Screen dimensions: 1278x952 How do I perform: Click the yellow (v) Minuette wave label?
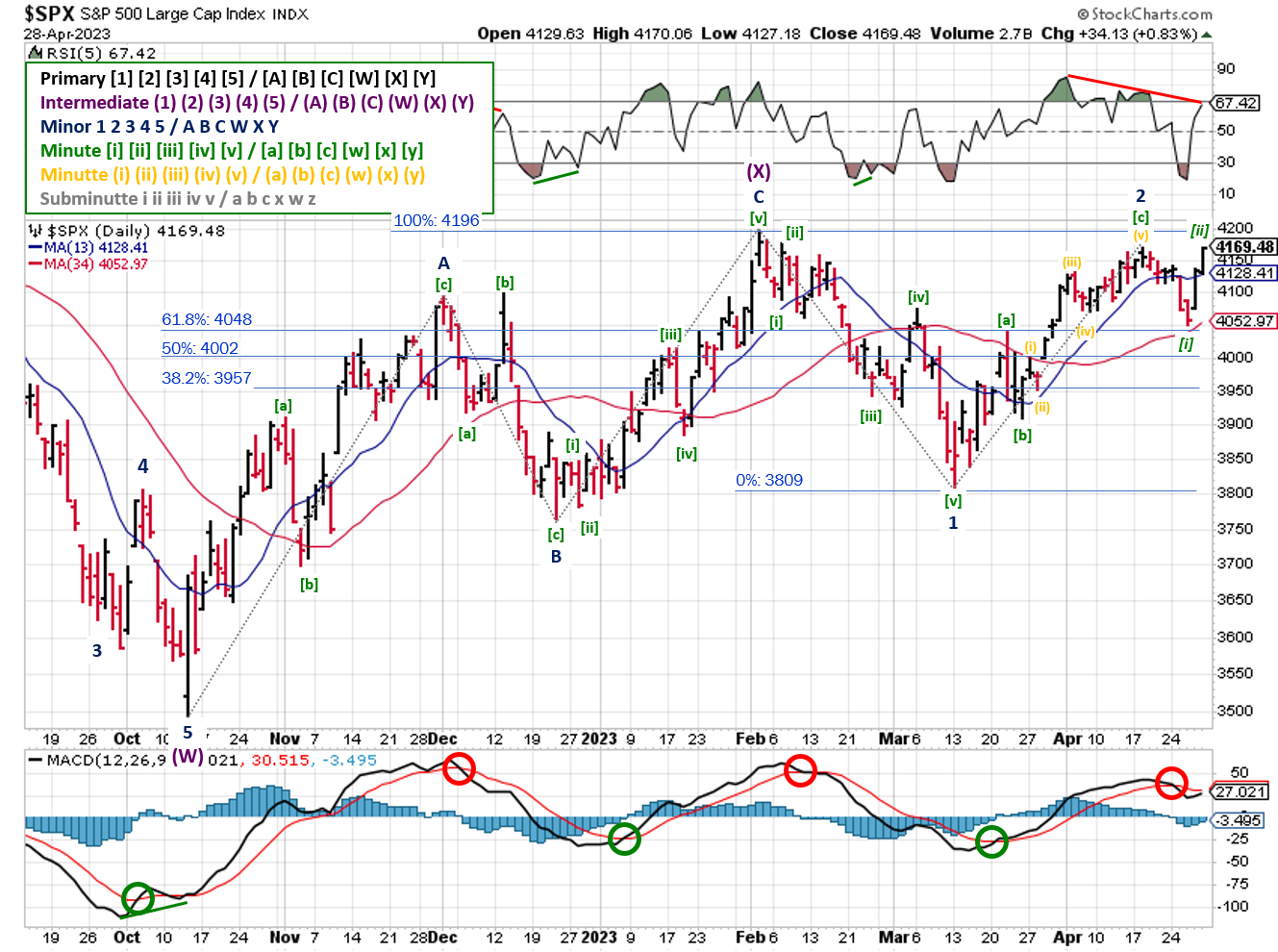1140,236
